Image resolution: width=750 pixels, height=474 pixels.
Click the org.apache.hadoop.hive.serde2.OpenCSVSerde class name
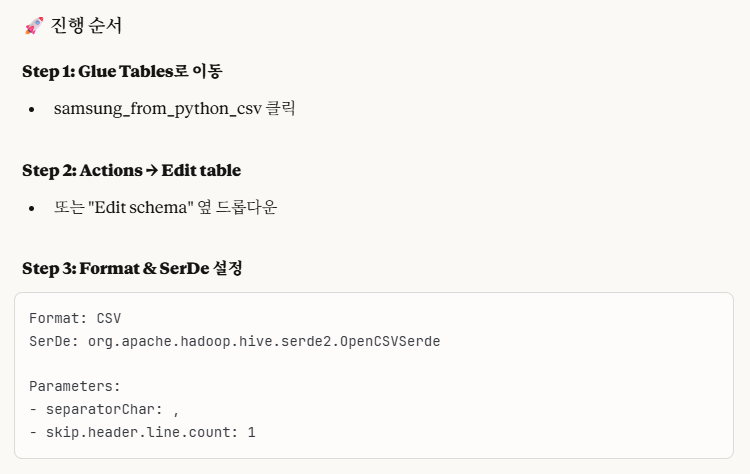(x=264, y=341)
